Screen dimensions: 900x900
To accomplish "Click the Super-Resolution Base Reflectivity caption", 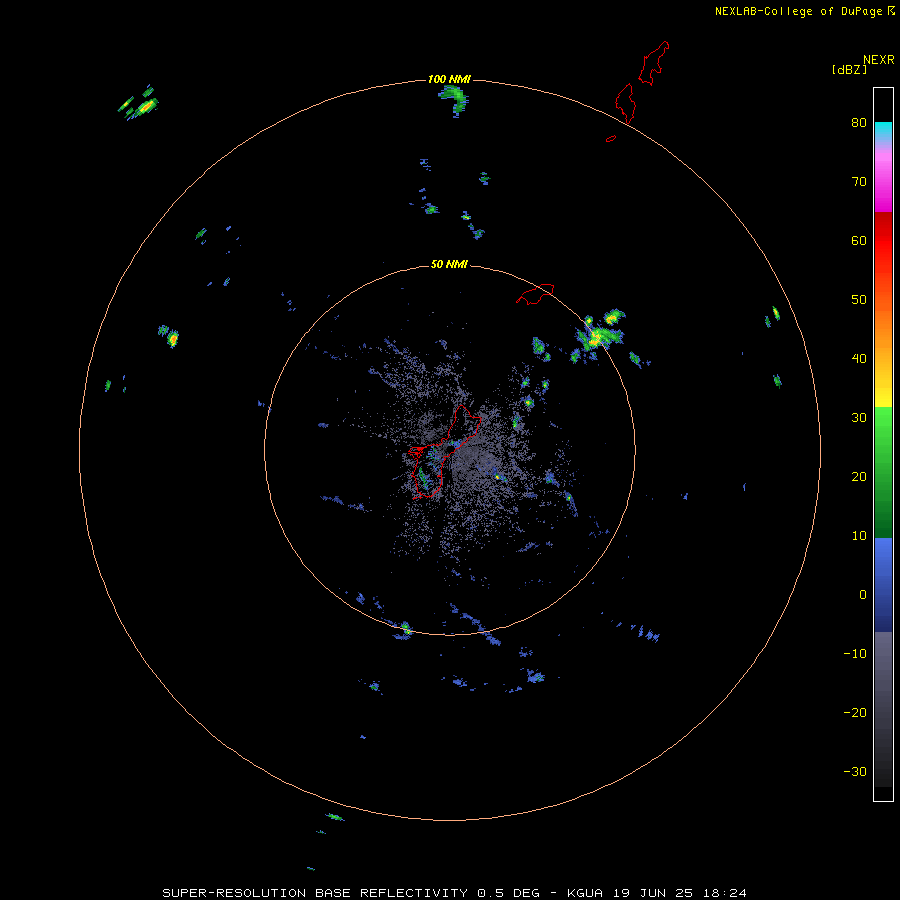I will point(455,893).
